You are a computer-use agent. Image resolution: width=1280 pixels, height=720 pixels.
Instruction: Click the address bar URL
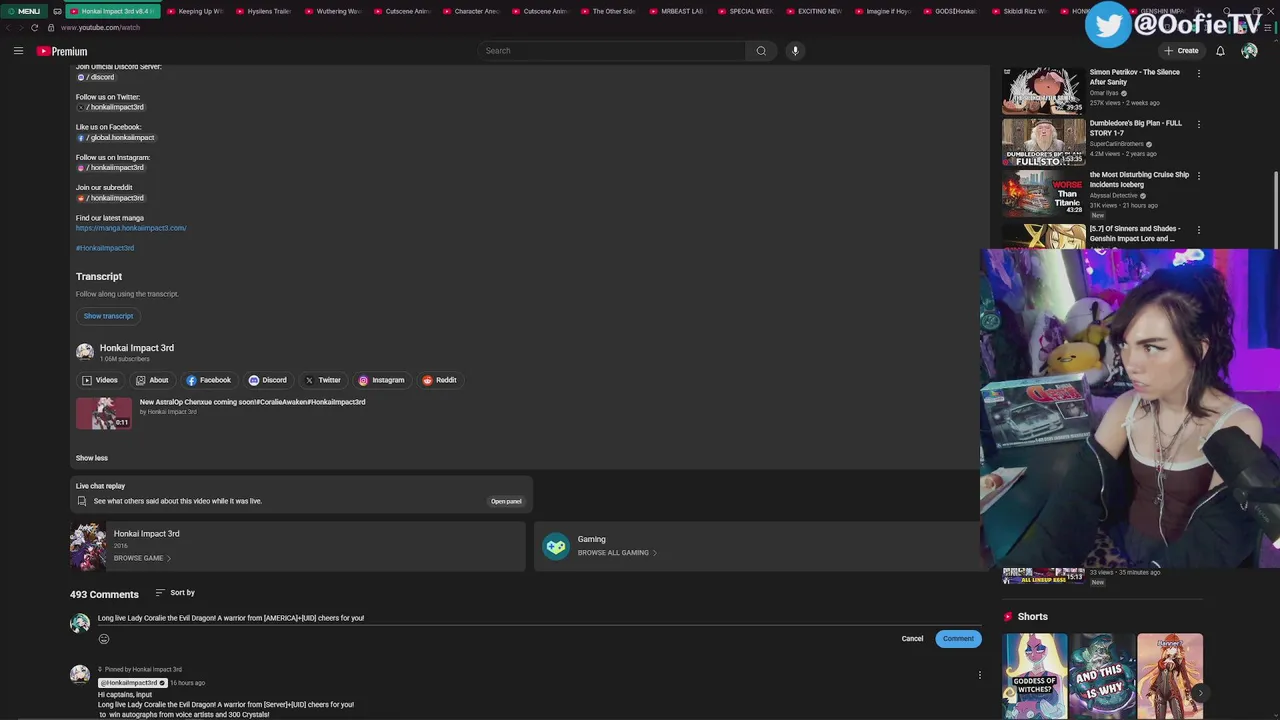pos(100,28)
